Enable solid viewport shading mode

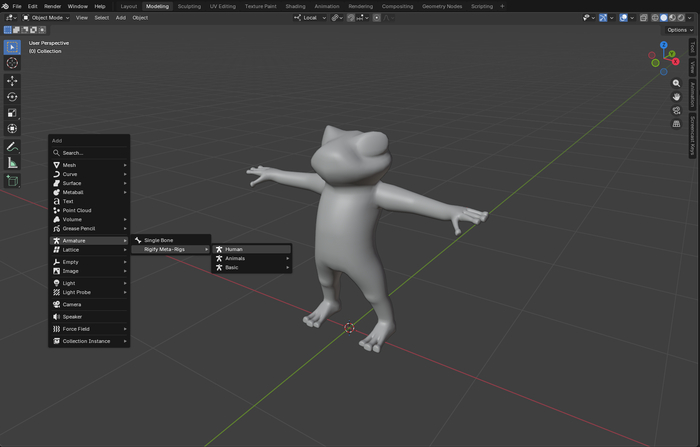[x=664, y=17]
